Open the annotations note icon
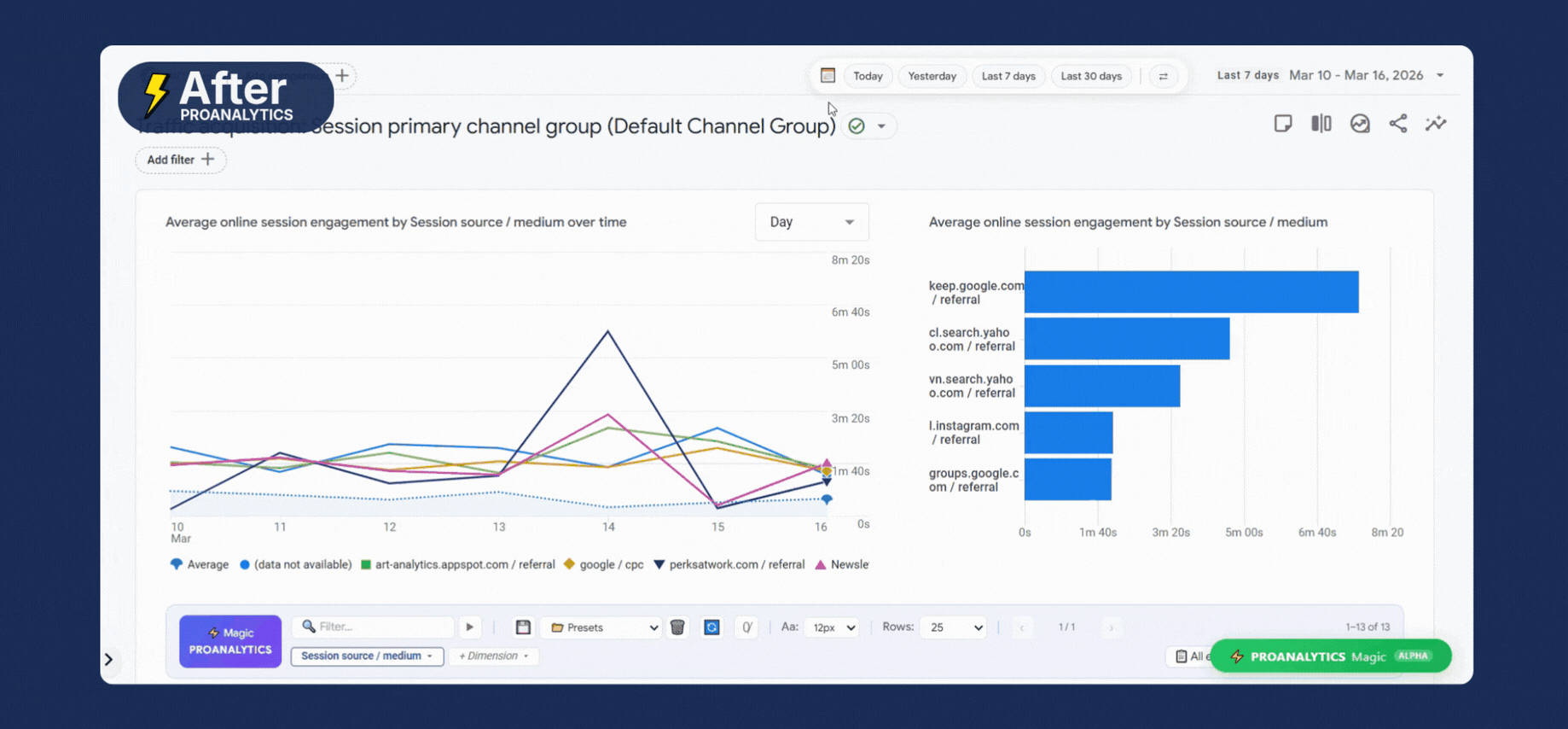The image size is (1568, 729). [1283, 124]
